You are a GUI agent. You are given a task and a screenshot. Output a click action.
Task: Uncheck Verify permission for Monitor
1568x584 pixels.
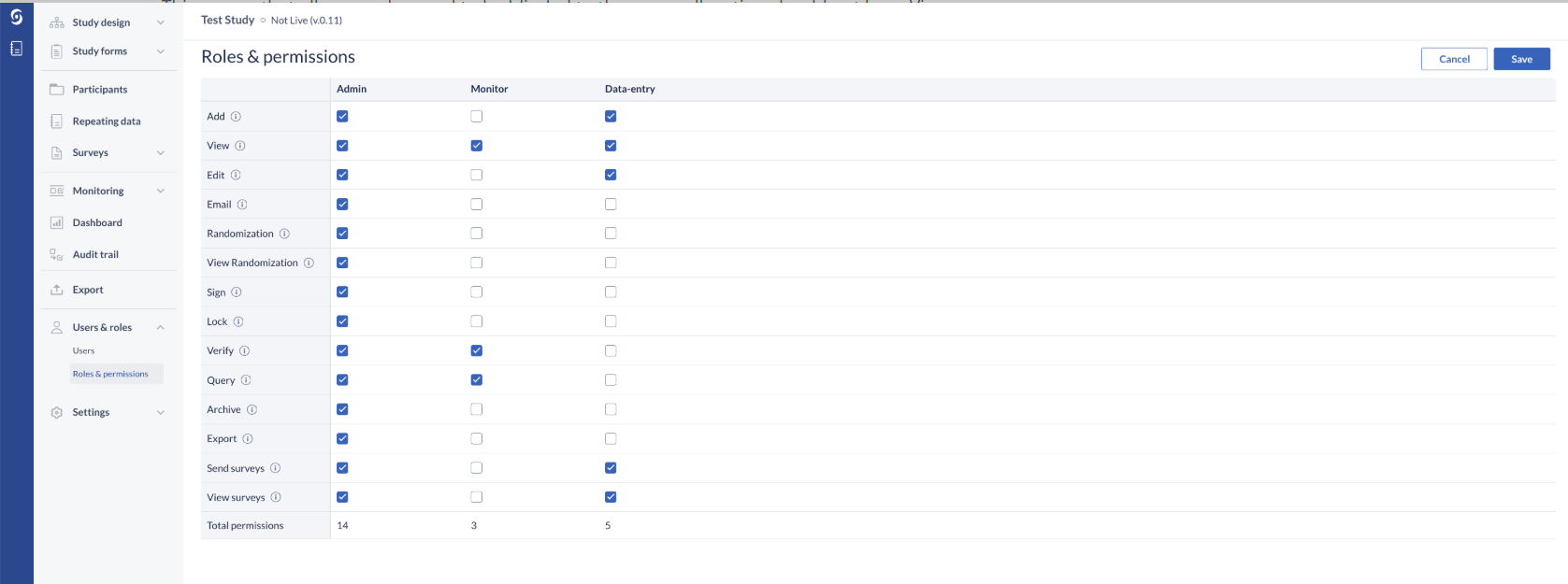tap(477, 350)
